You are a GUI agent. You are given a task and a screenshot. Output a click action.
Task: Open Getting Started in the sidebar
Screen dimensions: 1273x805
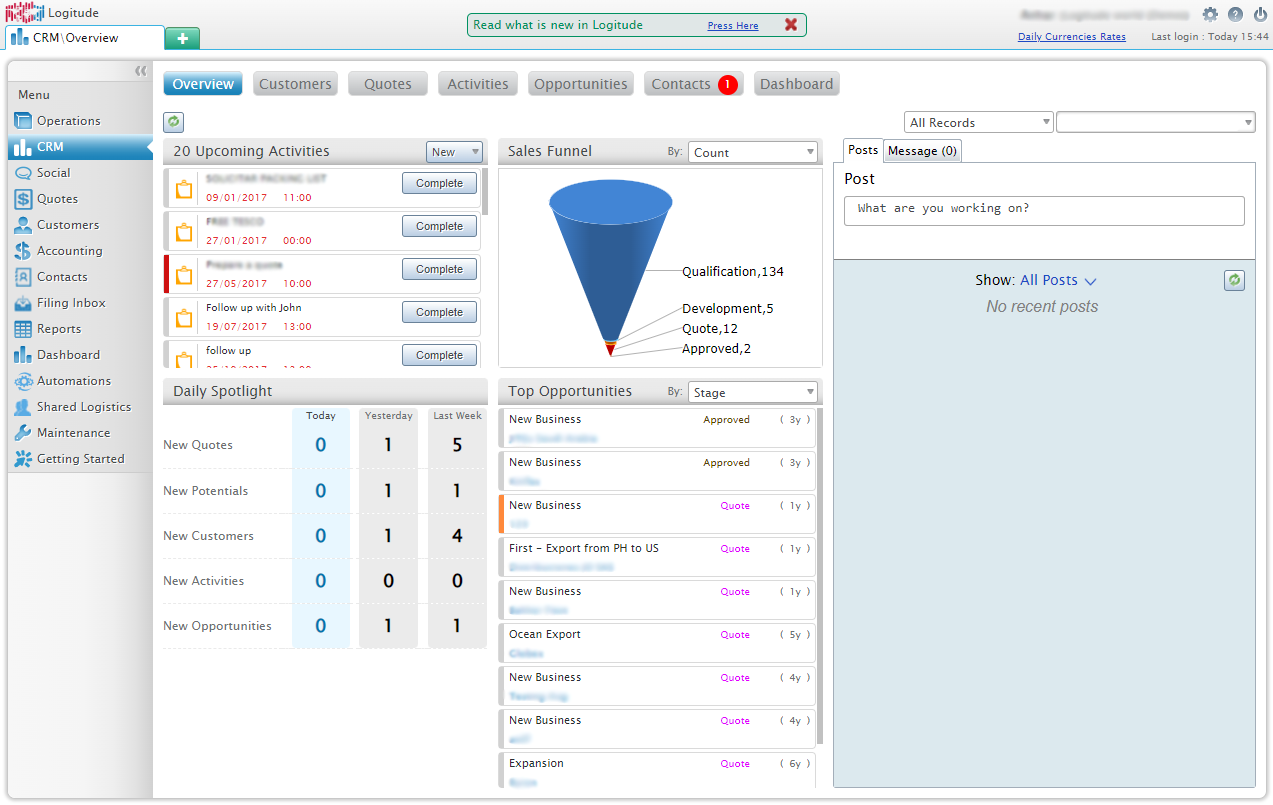[x=80, y=459]
